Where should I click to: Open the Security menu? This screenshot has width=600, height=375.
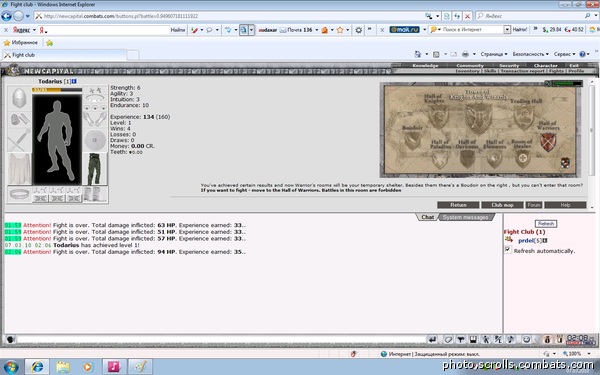click(x=509, y=65)
